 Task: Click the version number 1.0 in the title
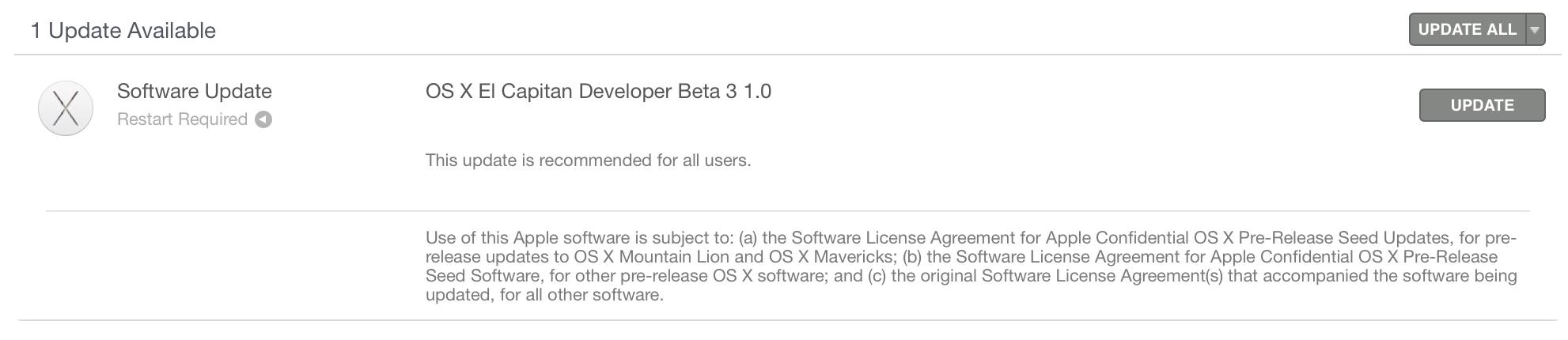[x=757, y=92]
